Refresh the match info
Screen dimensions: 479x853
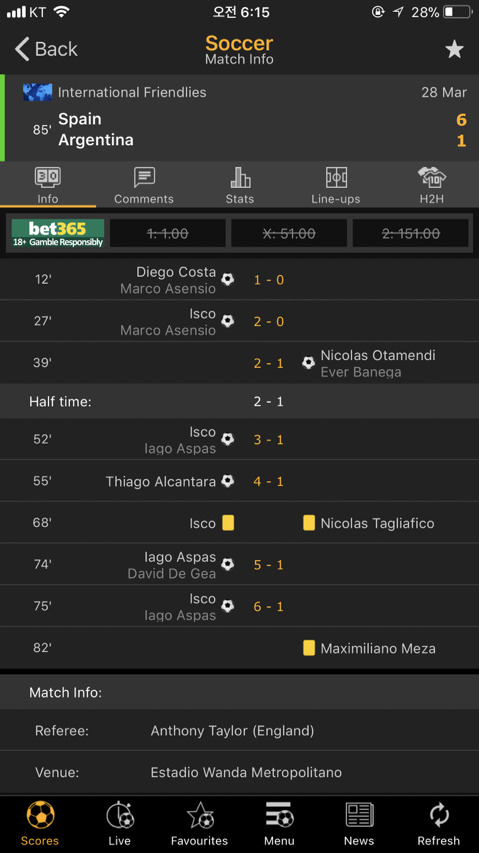(x=439, y=824)
